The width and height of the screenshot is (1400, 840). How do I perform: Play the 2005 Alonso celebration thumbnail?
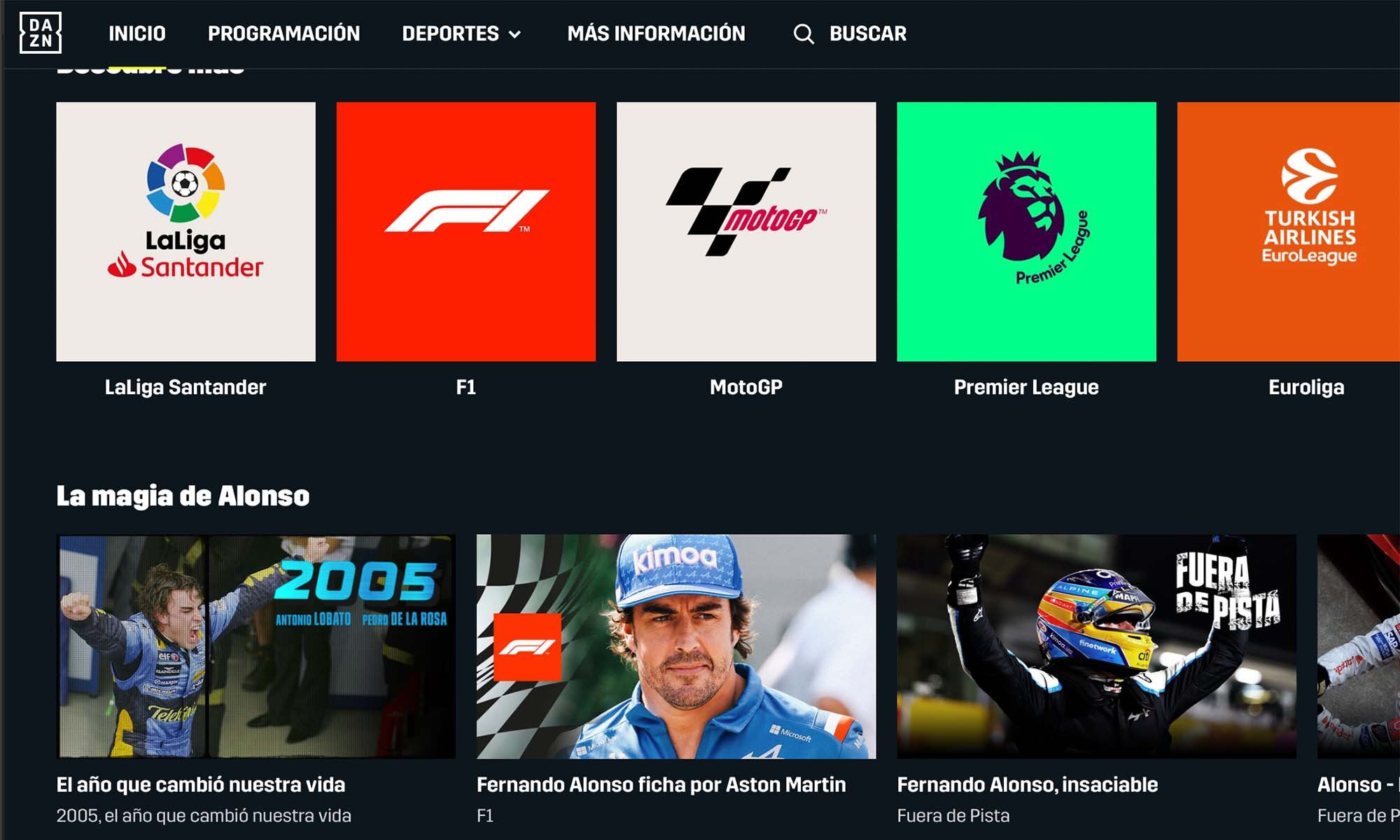(x=256, y=647)
